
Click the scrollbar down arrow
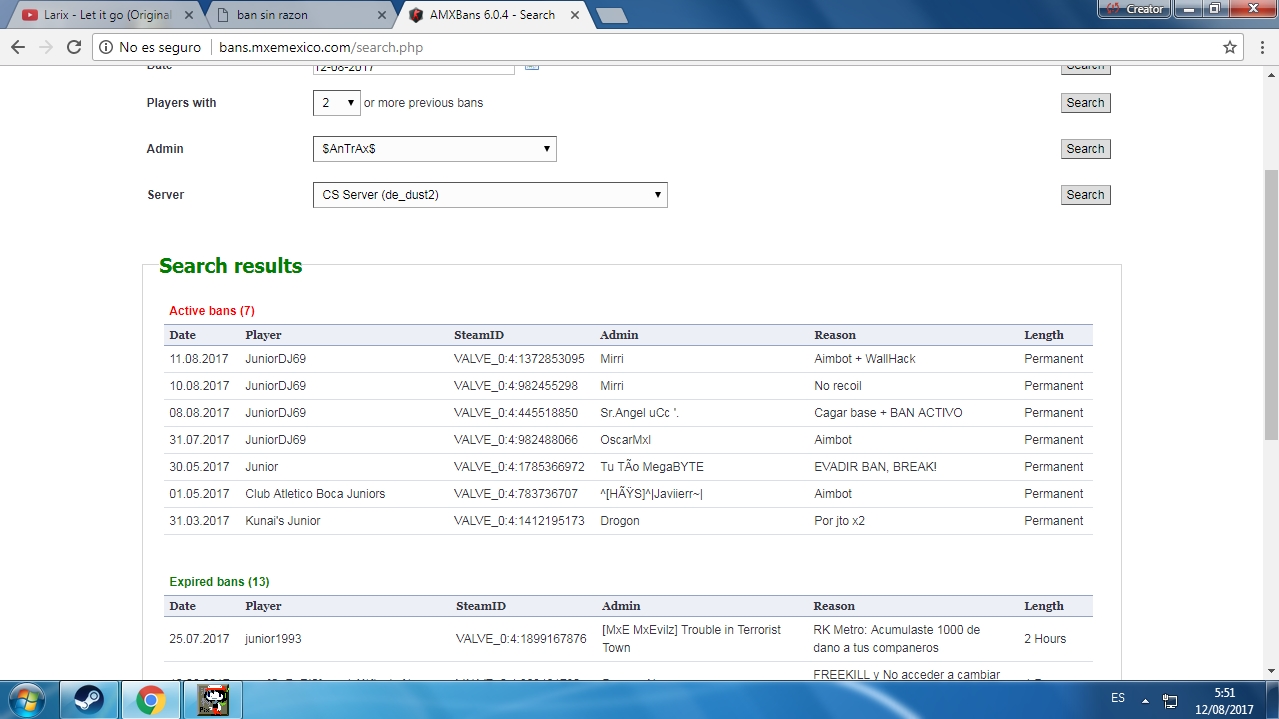[1270, 670]
